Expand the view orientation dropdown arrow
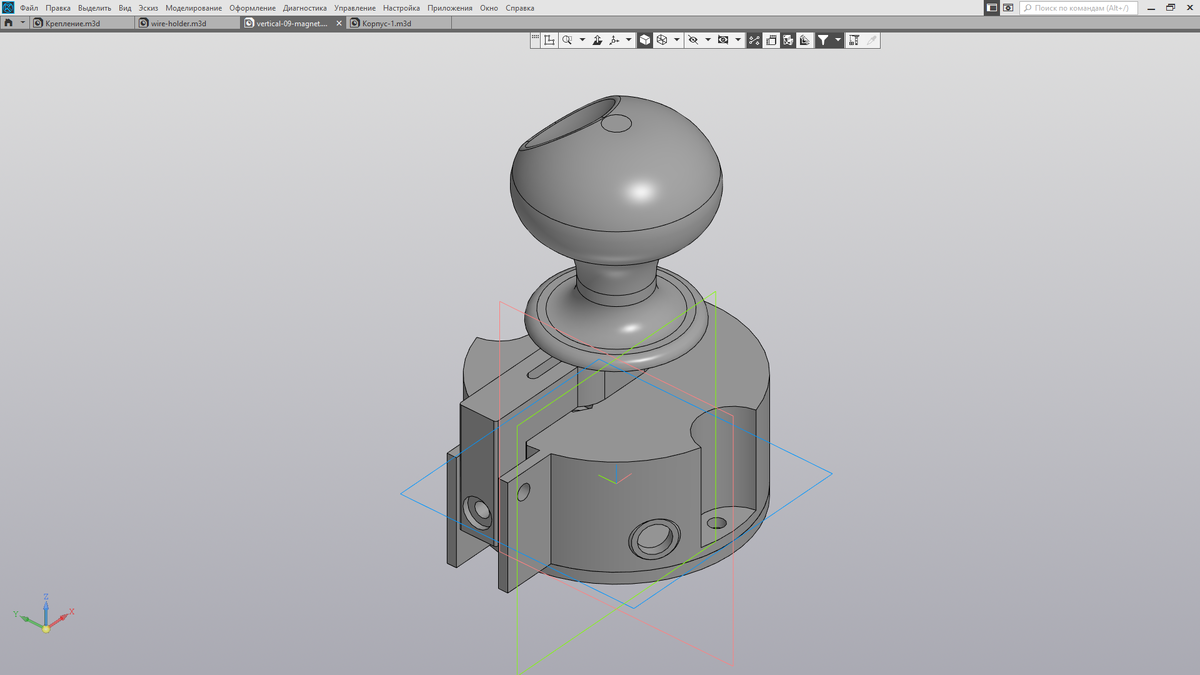This screenshot has width=1200, height=675. pyautogui.click(x=628, y=40)
